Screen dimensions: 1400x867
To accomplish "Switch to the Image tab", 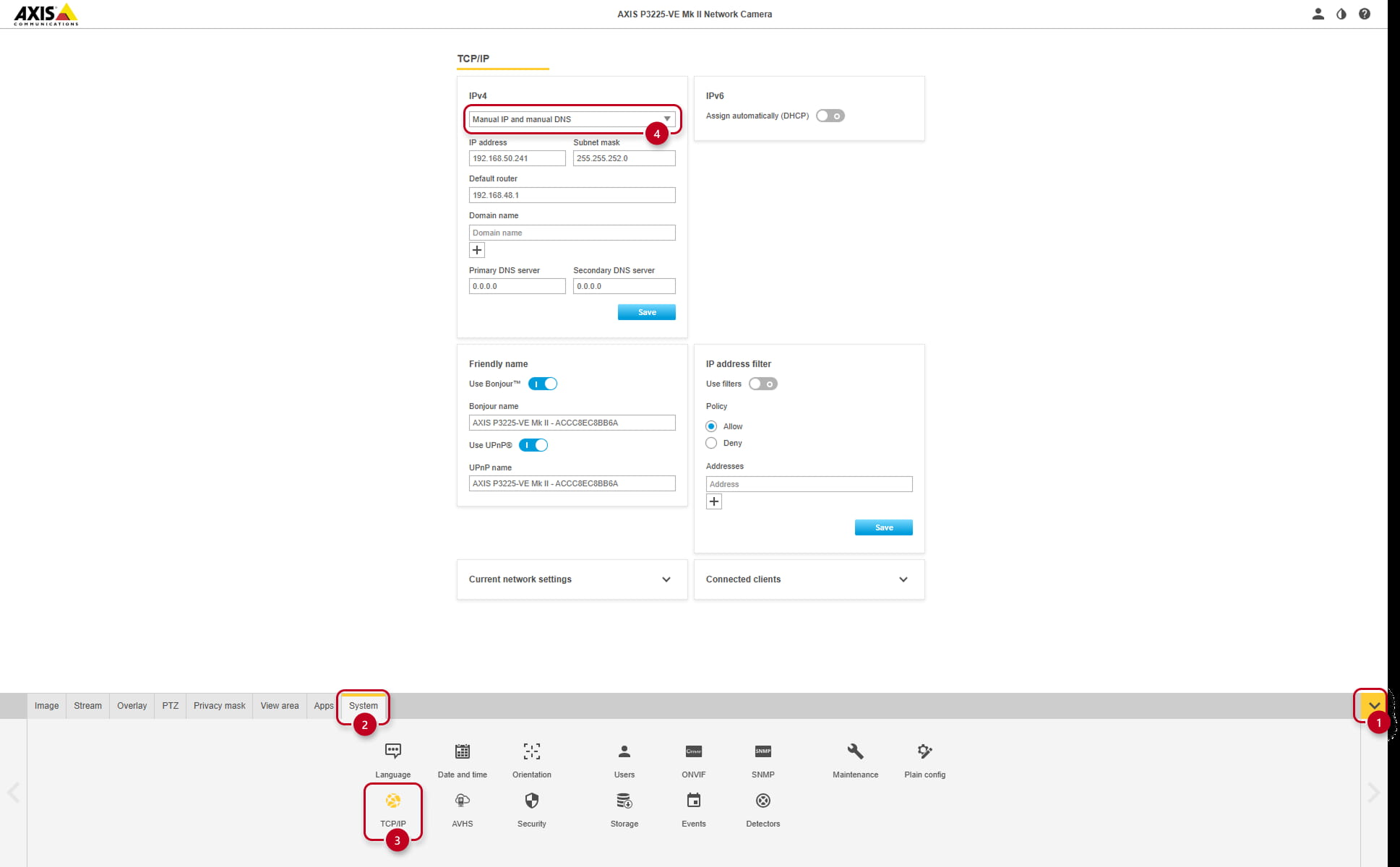I will tap(46, 706).
